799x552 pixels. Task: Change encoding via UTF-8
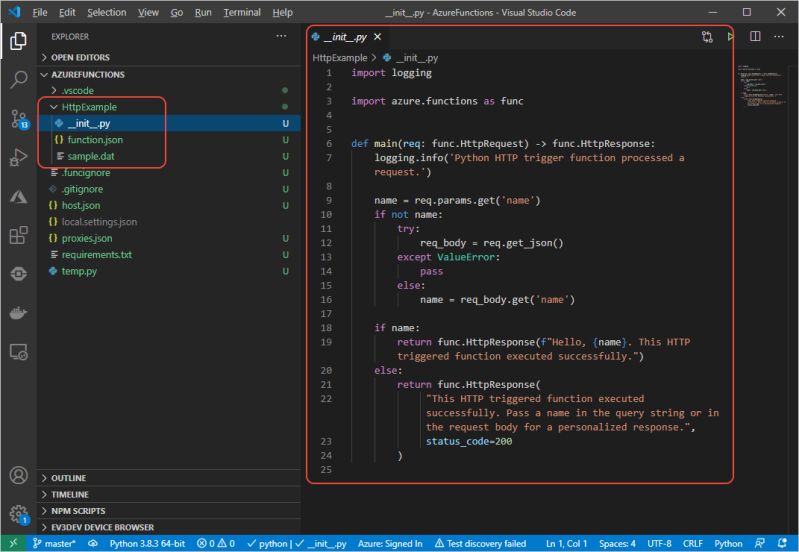click(659, 543)
